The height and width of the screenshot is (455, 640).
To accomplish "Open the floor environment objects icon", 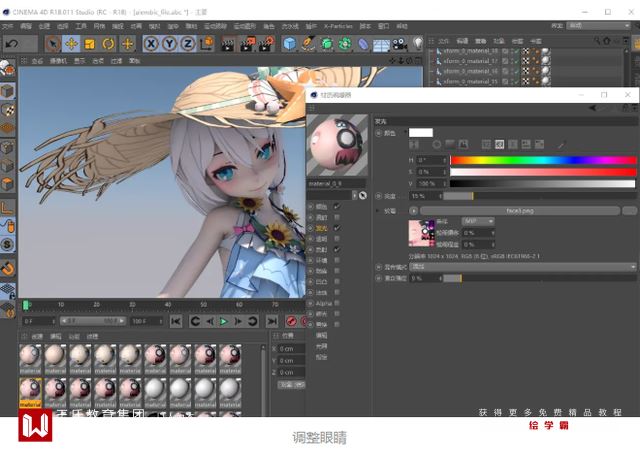I will (382, 44).
